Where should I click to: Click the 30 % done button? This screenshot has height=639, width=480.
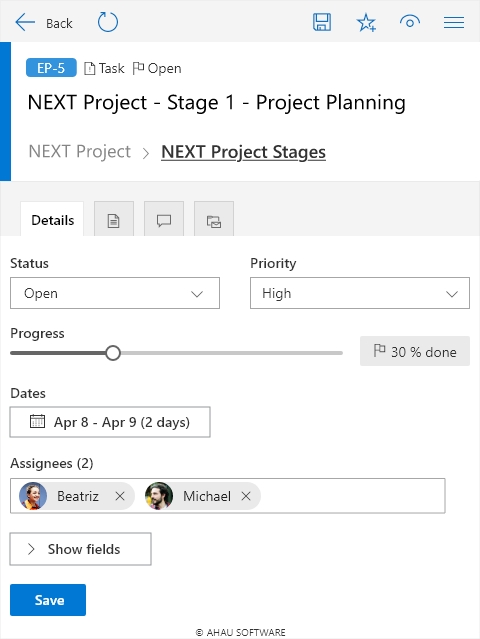(x=415, y=351)
